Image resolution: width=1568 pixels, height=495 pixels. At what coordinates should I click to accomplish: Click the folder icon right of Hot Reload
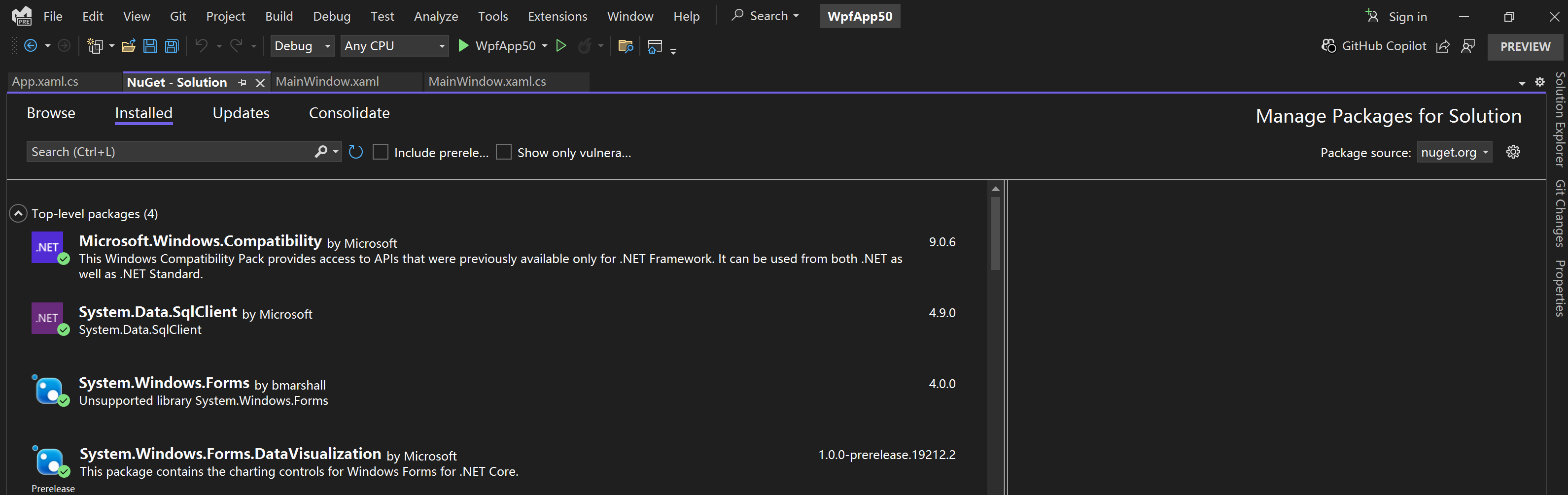[x=626, y=46]
